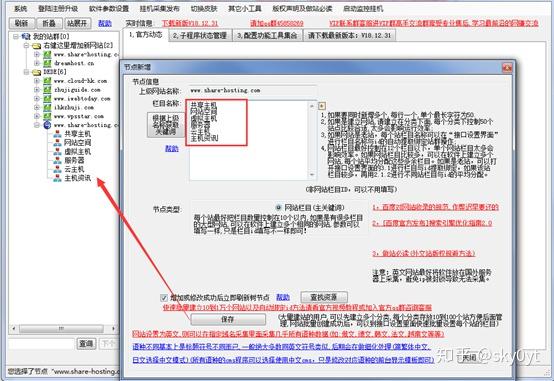Open the 帮助 link under 栏目名称

(x=172, y=149)
